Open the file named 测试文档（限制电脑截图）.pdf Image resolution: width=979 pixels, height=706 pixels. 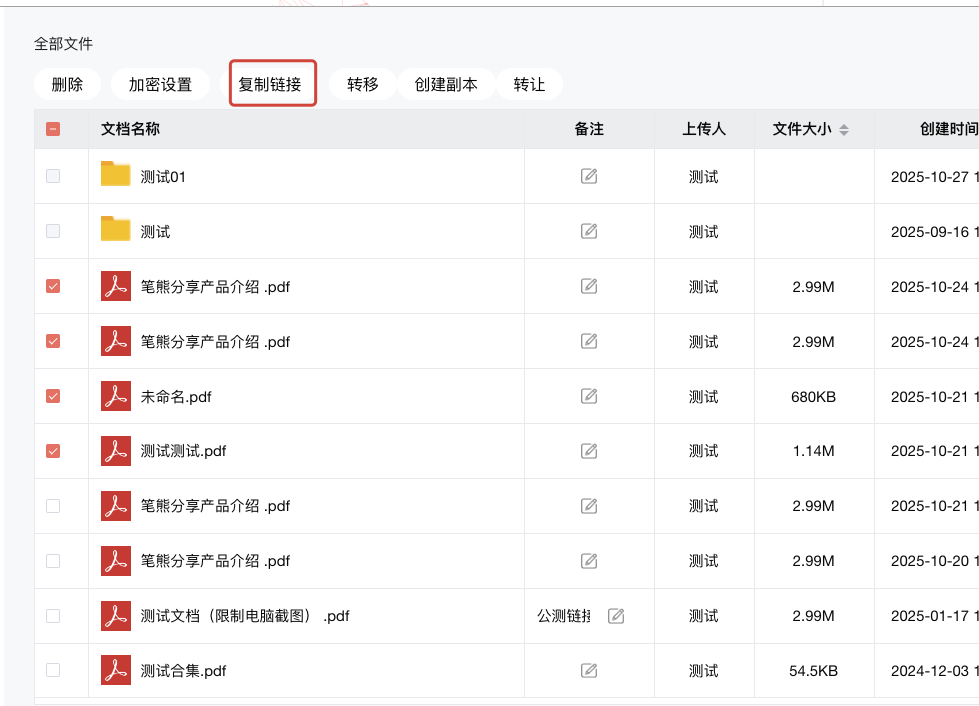245,616
